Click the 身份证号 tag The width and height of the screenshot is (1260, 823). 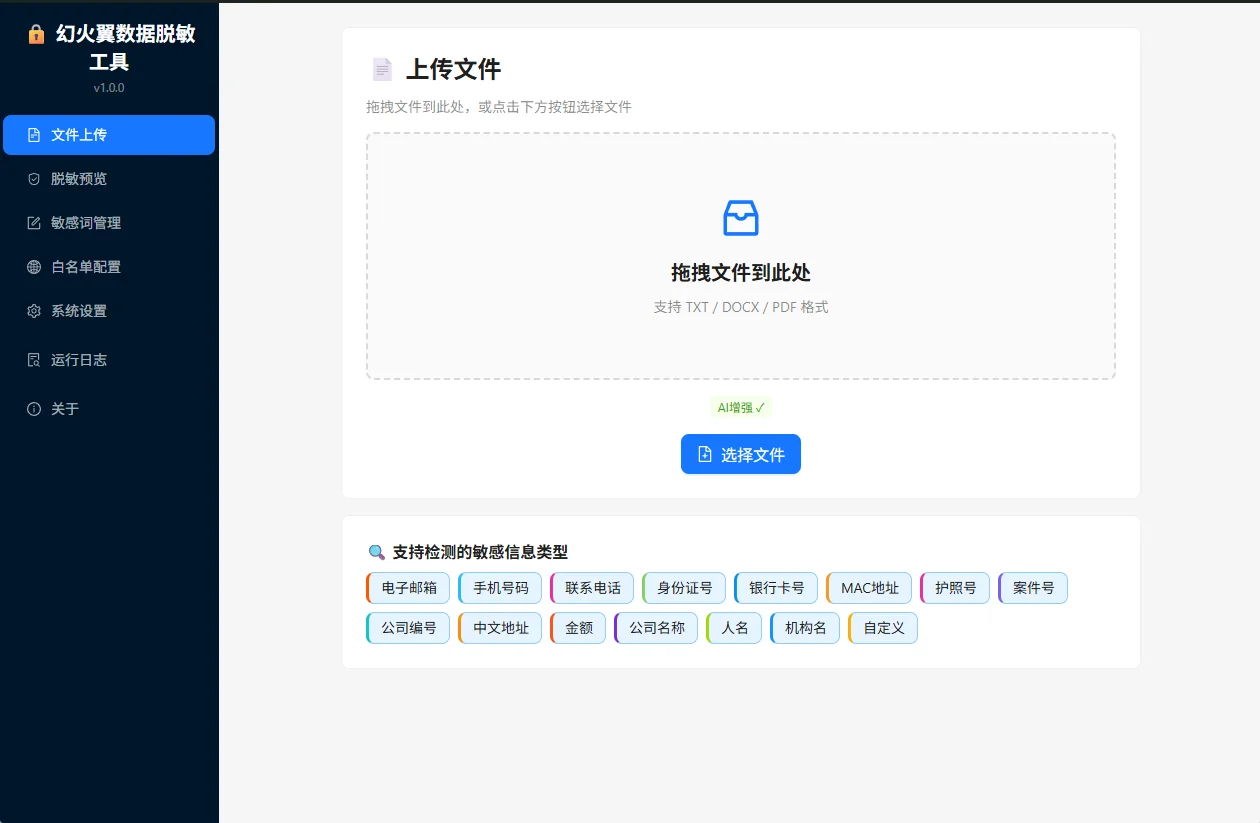684,588
